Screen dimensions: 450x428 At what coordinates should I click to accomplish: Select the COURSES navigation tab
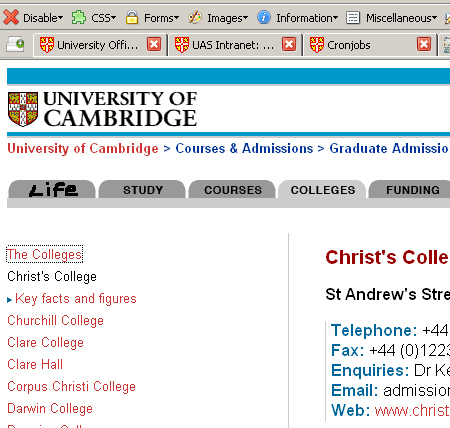point(232,190)
